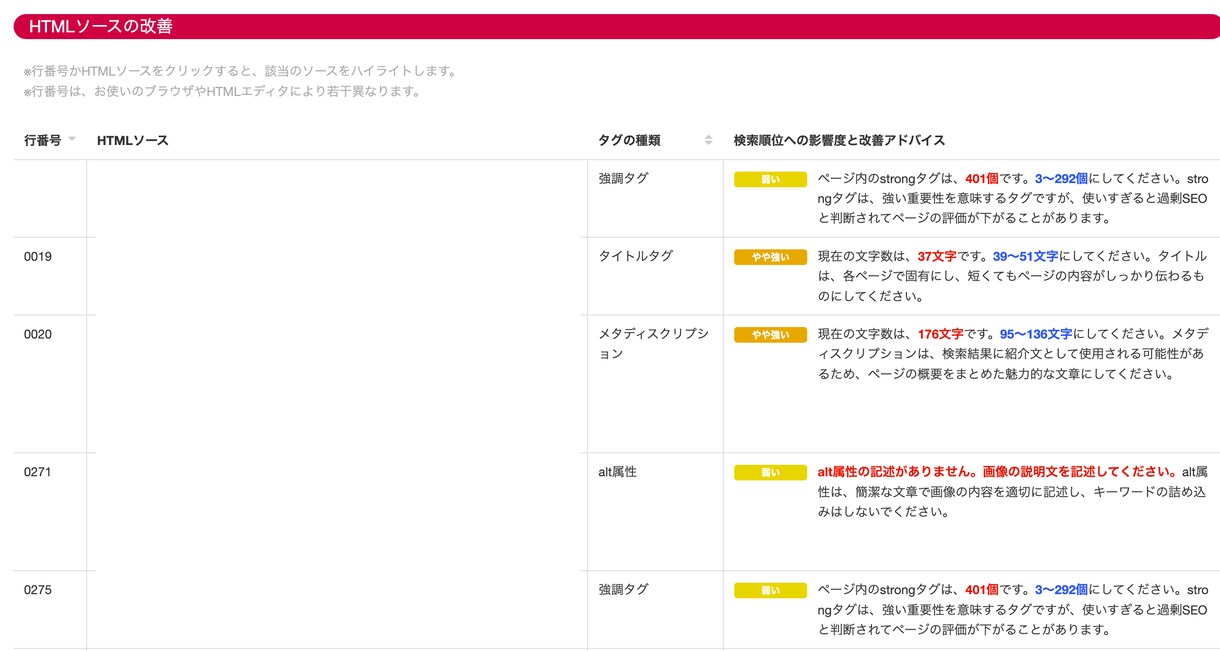Click the 行番号 column header
Image resolution: width=1220 pixels, height=651 pixels.
pyautogui.click(x=43, y=140)
